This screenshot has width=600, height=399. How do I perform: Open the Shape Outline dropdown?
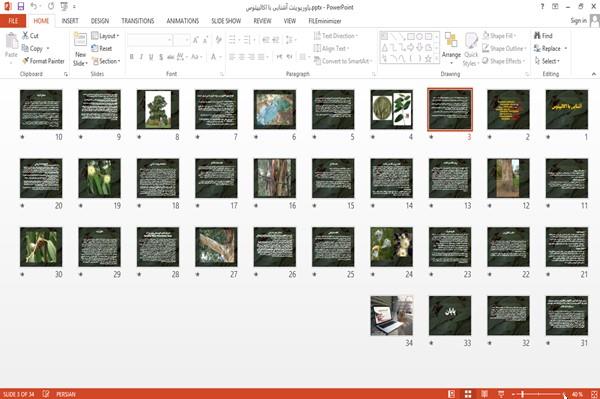504,48
